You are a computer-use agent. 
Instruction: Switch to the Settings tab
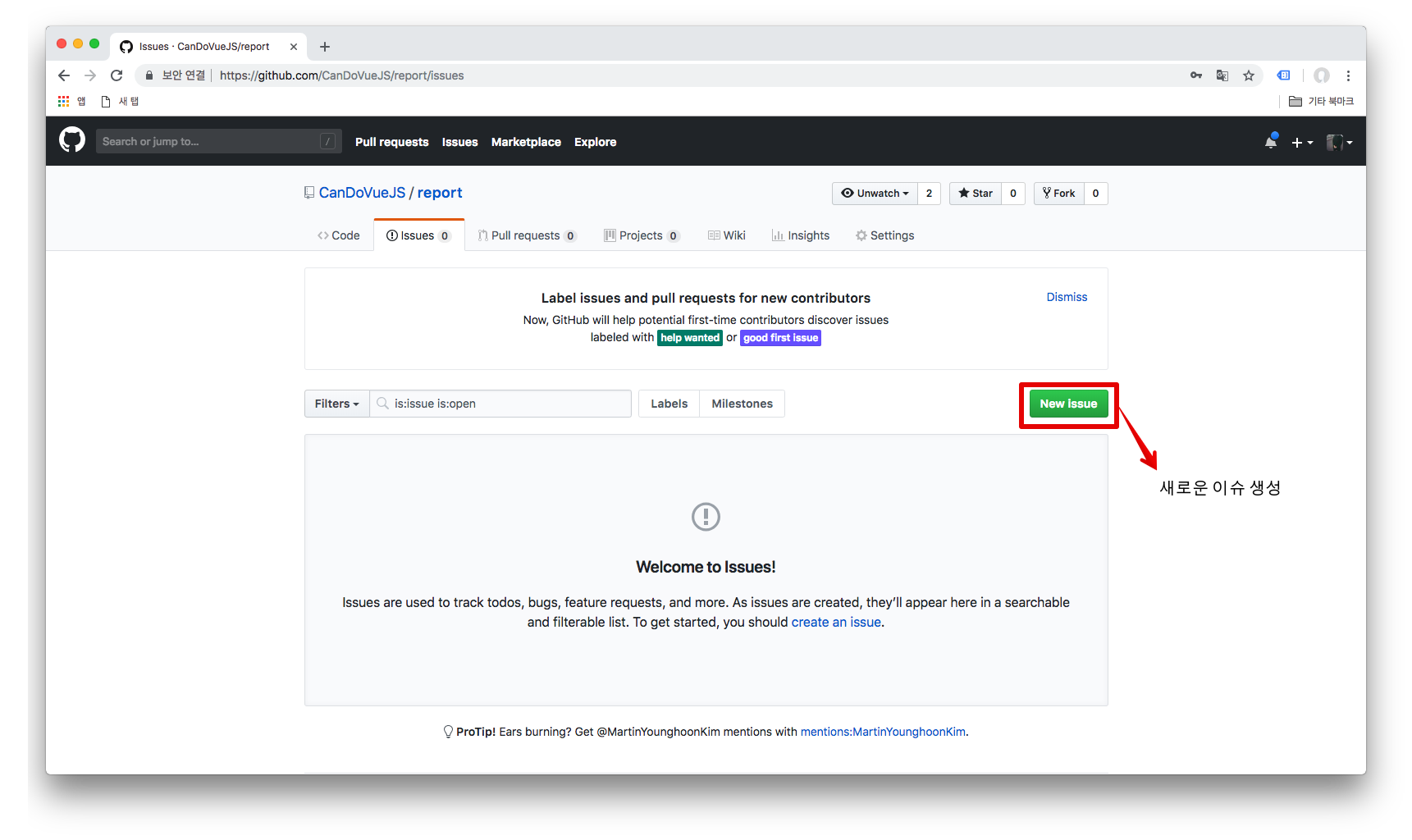[x=884, y=235]
